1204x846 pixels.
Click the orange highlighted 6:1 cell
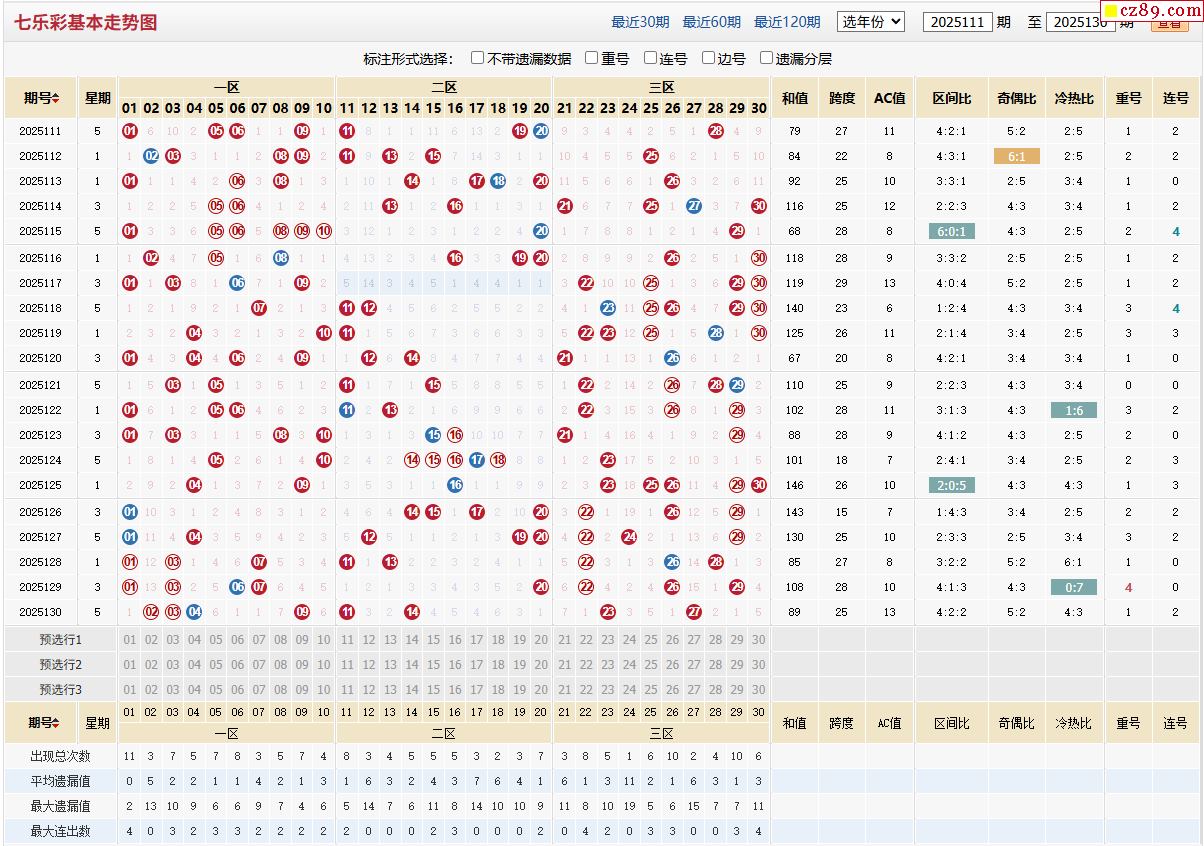pyautogui.click(x=1016, y=156)
